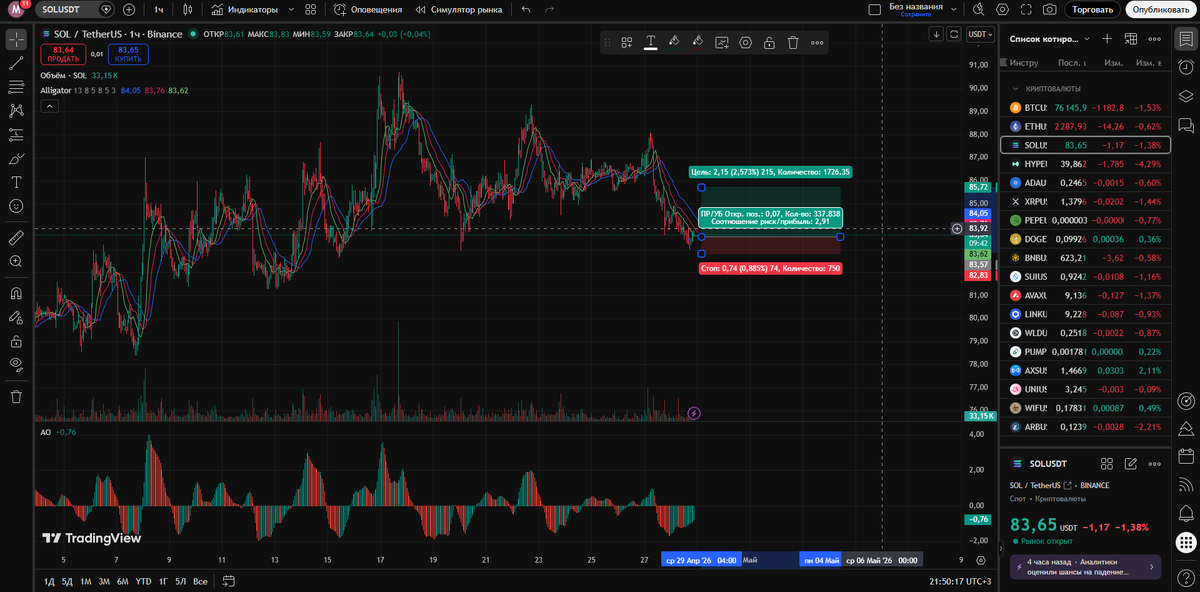Screen dimensions: 1200x592
Task: Click the compare or add symbol plus
Action: pyautogui.click(x=131, y=10)
